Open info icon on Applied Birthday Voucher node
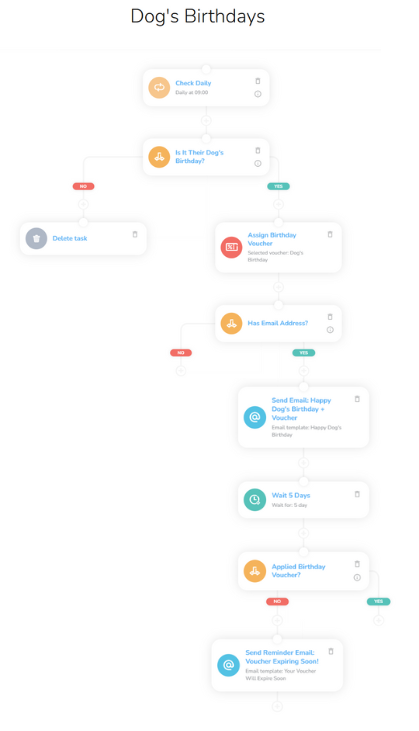Viewport: 419px width, 731px height. click(x=357, y=578)
